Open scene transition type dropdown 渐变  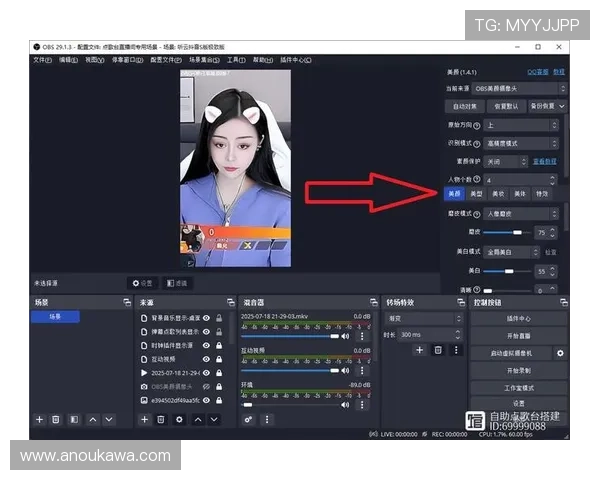(423, 318)
